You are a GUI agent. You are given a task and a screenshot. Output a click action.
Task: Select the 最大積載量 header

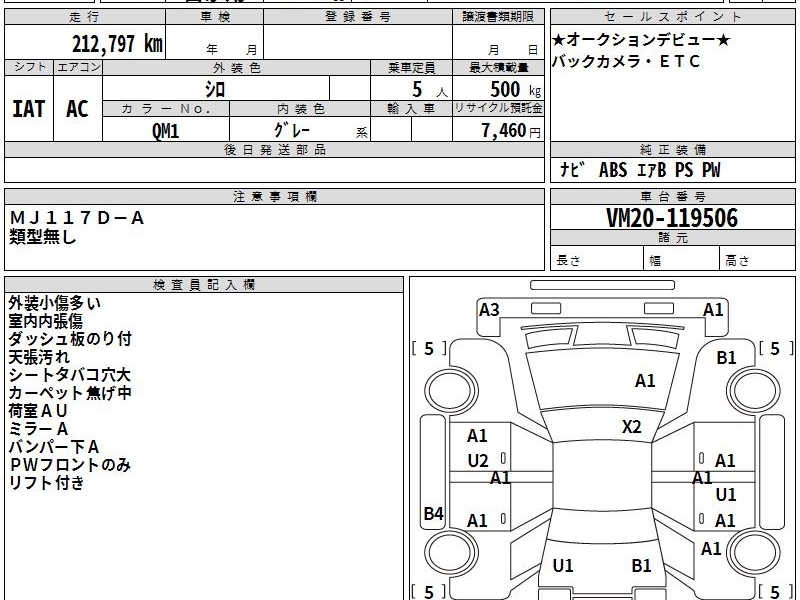(498, 67)
